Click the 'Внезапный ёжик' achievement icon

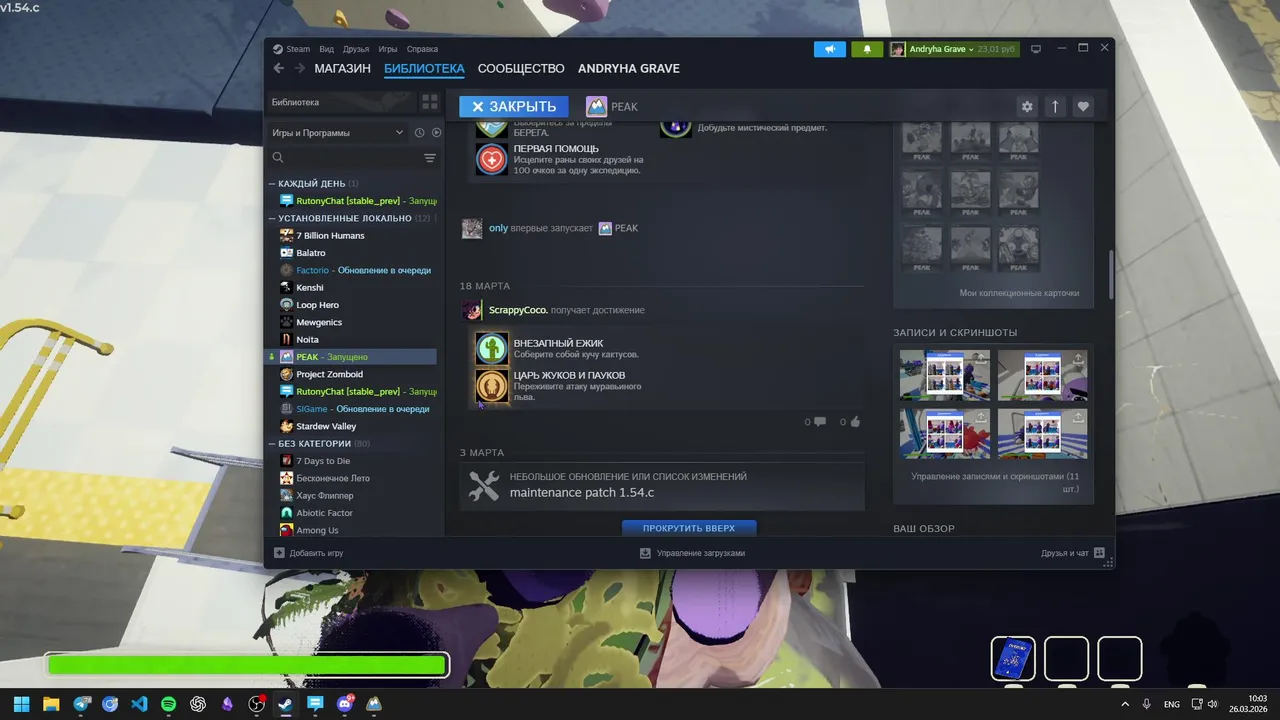(492, 348)
